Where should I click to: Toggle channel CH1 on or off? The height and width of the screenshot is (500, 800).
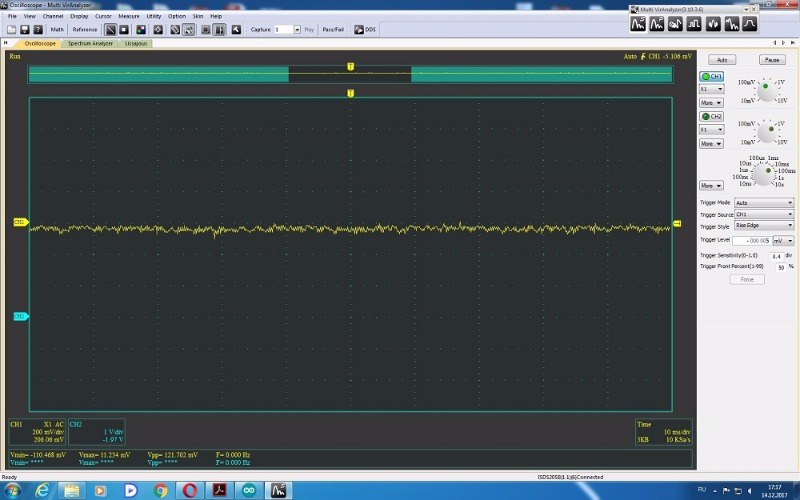point(711,76)
